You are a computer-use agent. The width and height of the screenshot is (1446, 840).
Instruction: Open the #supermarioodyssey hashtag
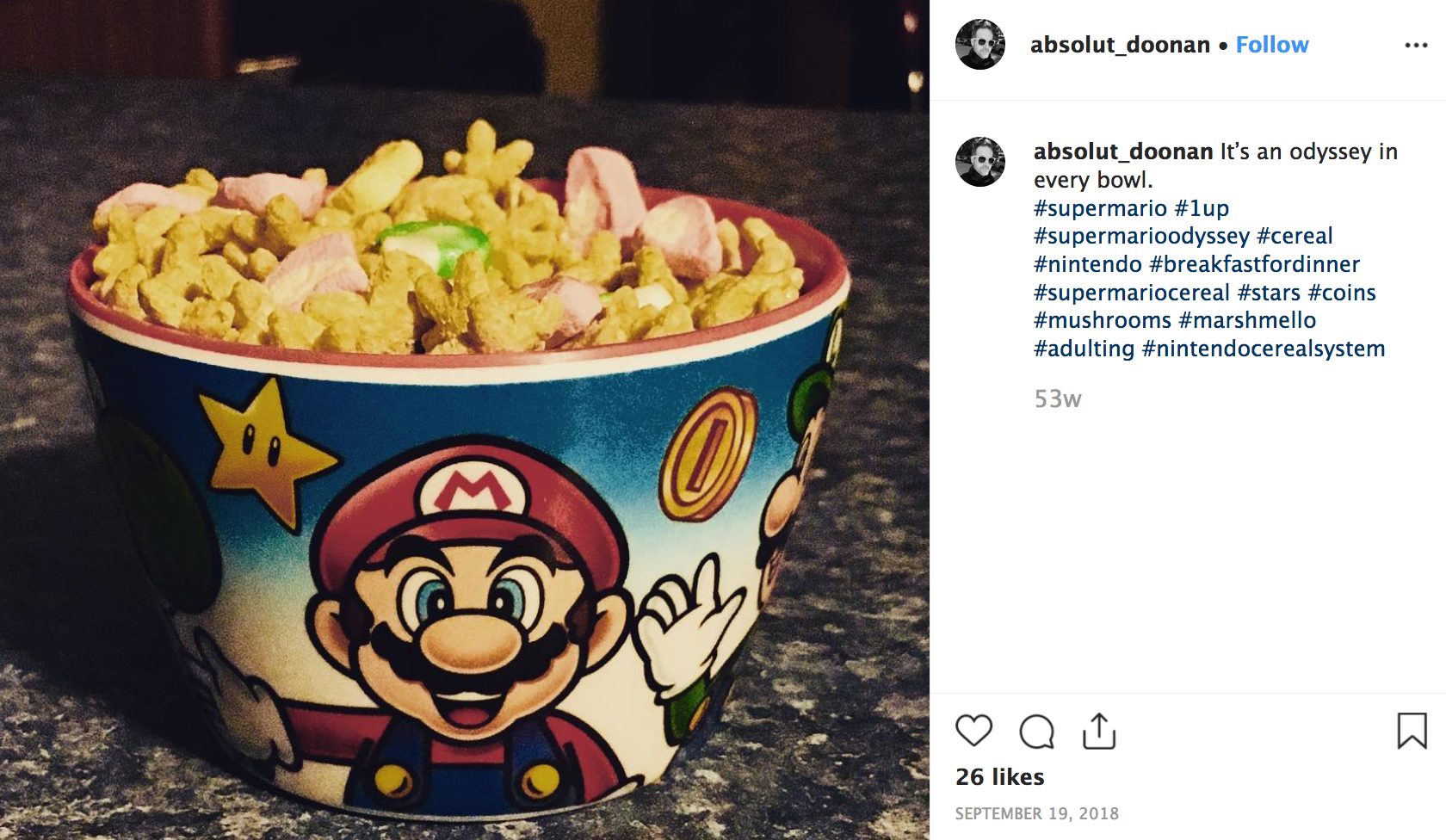tap(1141, 236)
